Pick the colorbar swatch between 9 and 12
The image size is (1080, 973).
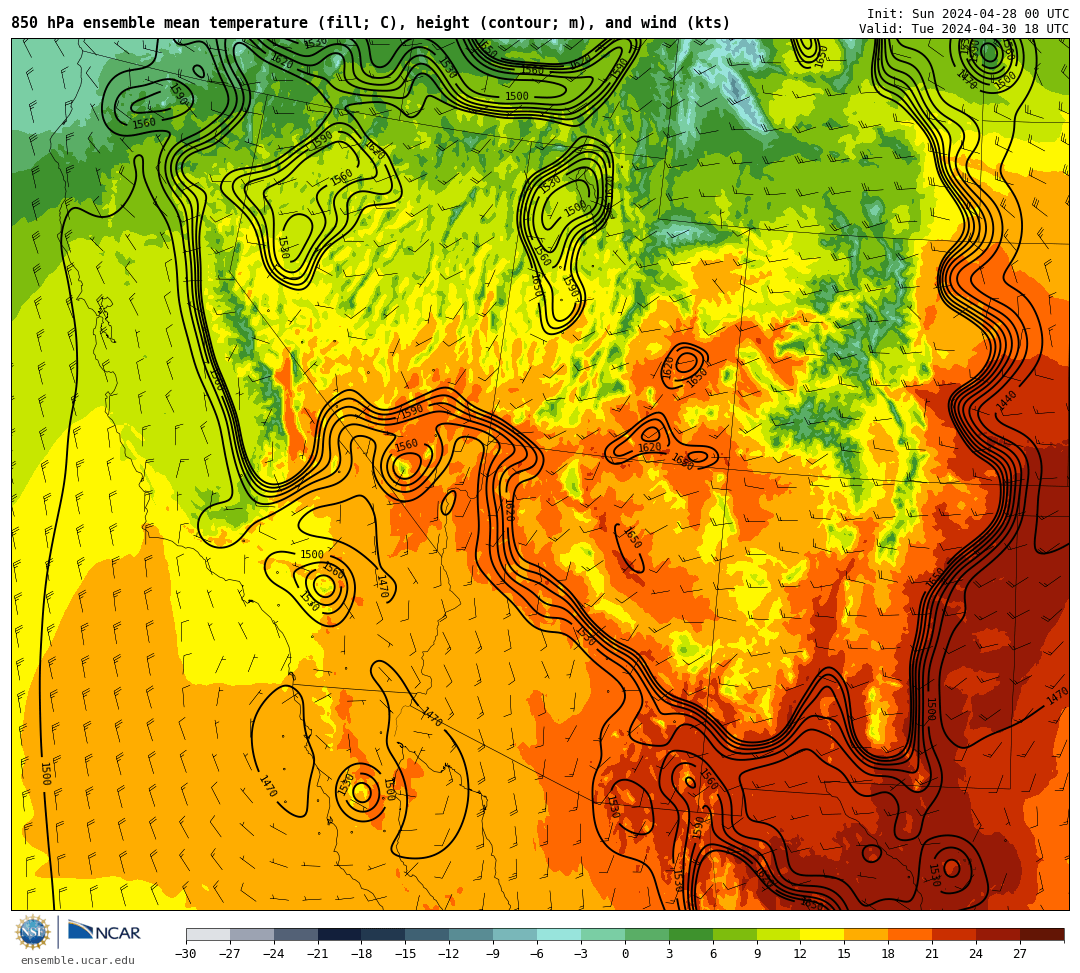[x=778, y=934]
